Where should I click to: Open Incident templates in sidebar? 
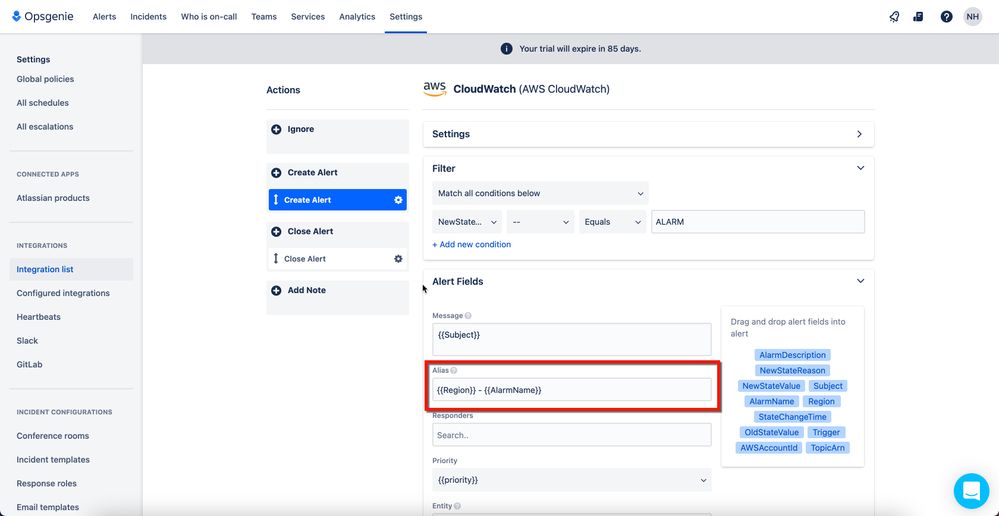click(53, 459)
